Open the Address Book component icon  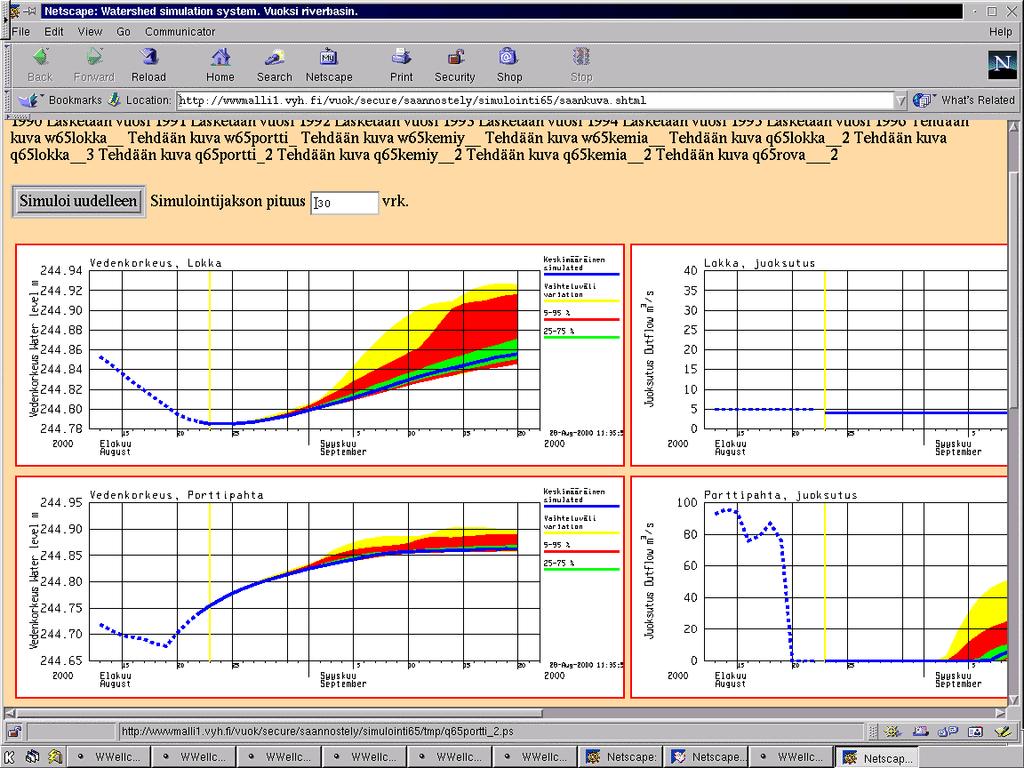pyautogui.click(x=975, y=731)
